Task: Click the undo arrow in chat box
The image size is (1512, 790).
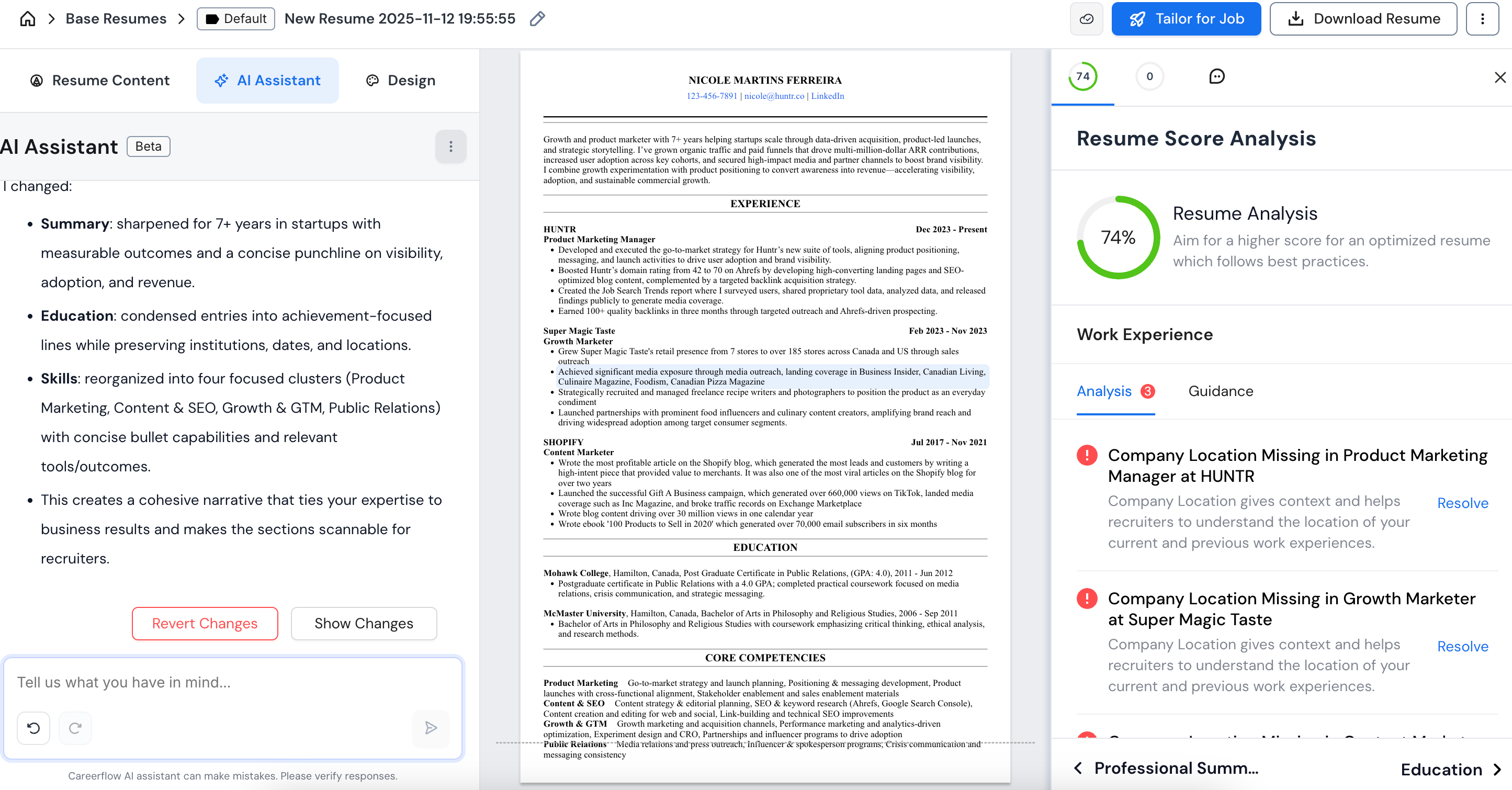Action: [x=33, y=728]
